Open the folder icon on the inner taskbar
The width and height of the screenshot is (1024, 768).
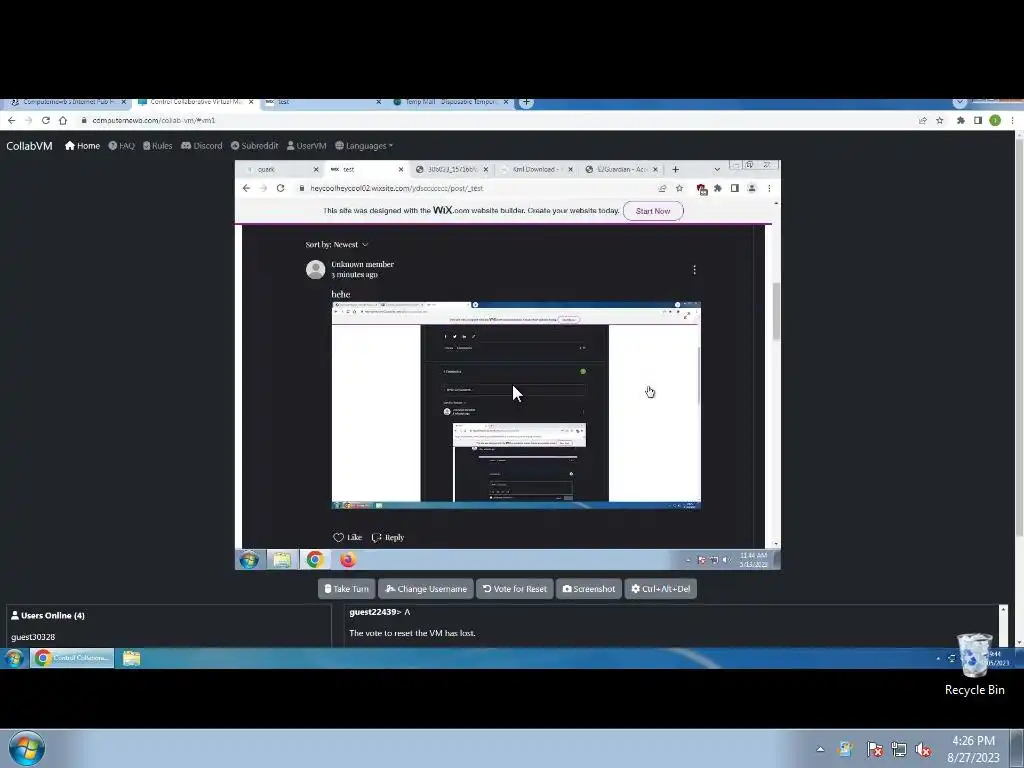[131, 658]
